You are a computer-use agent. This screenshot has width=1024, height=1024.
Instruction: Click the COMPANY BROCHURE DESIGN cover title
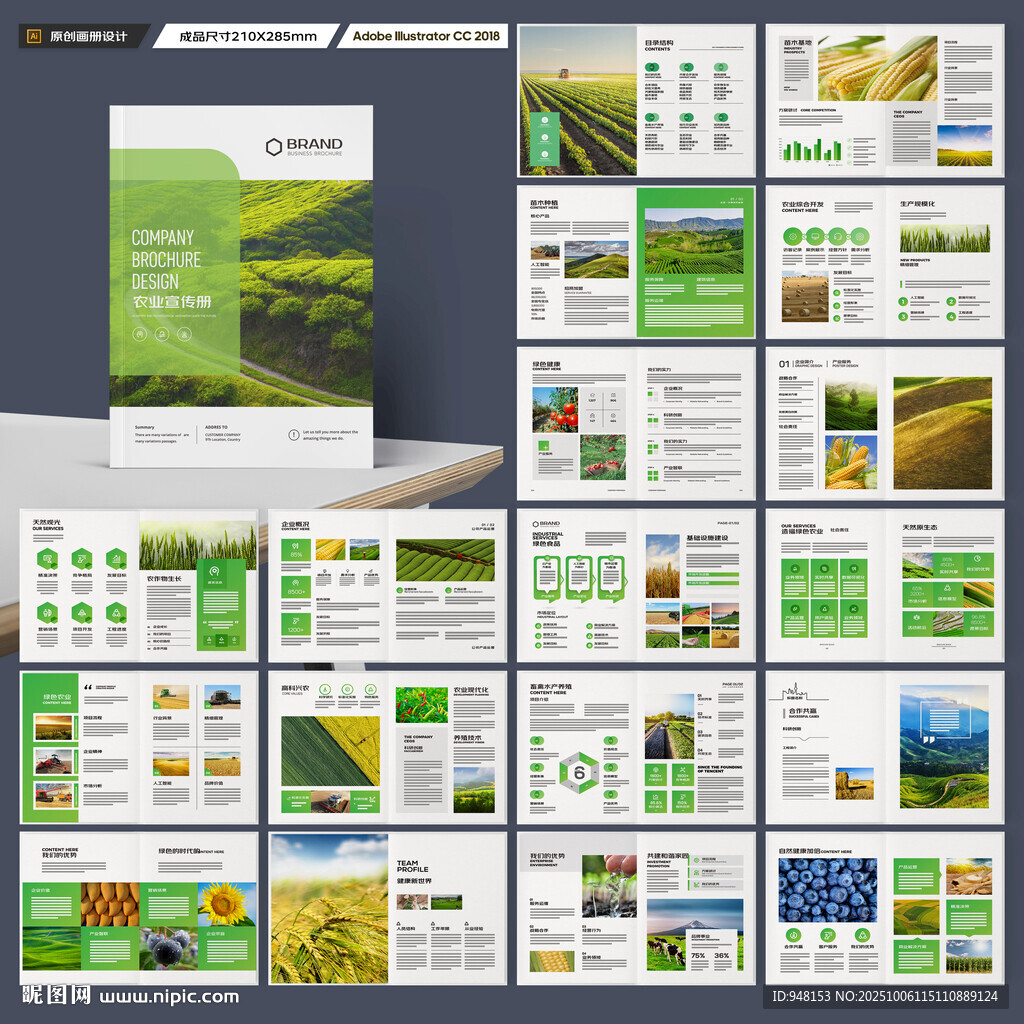(166, 259)
